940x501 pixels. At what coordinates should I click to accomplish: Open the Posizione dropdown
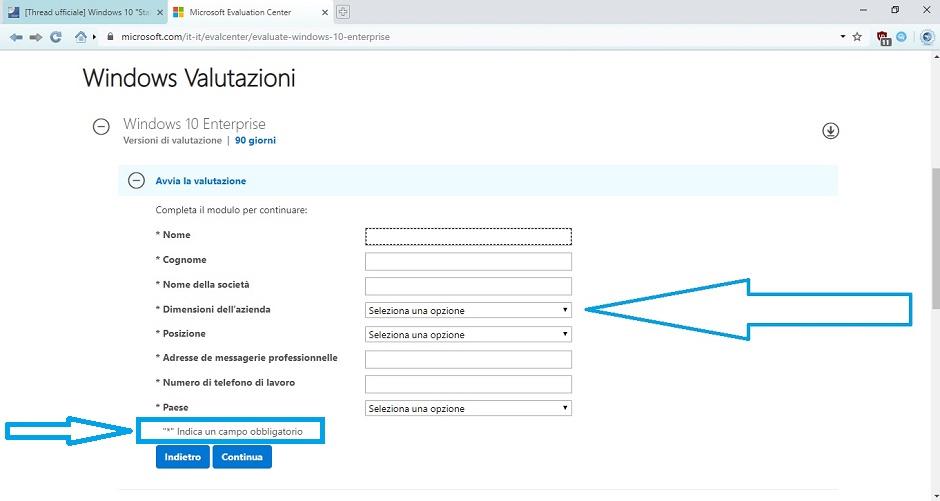(468, 334)
